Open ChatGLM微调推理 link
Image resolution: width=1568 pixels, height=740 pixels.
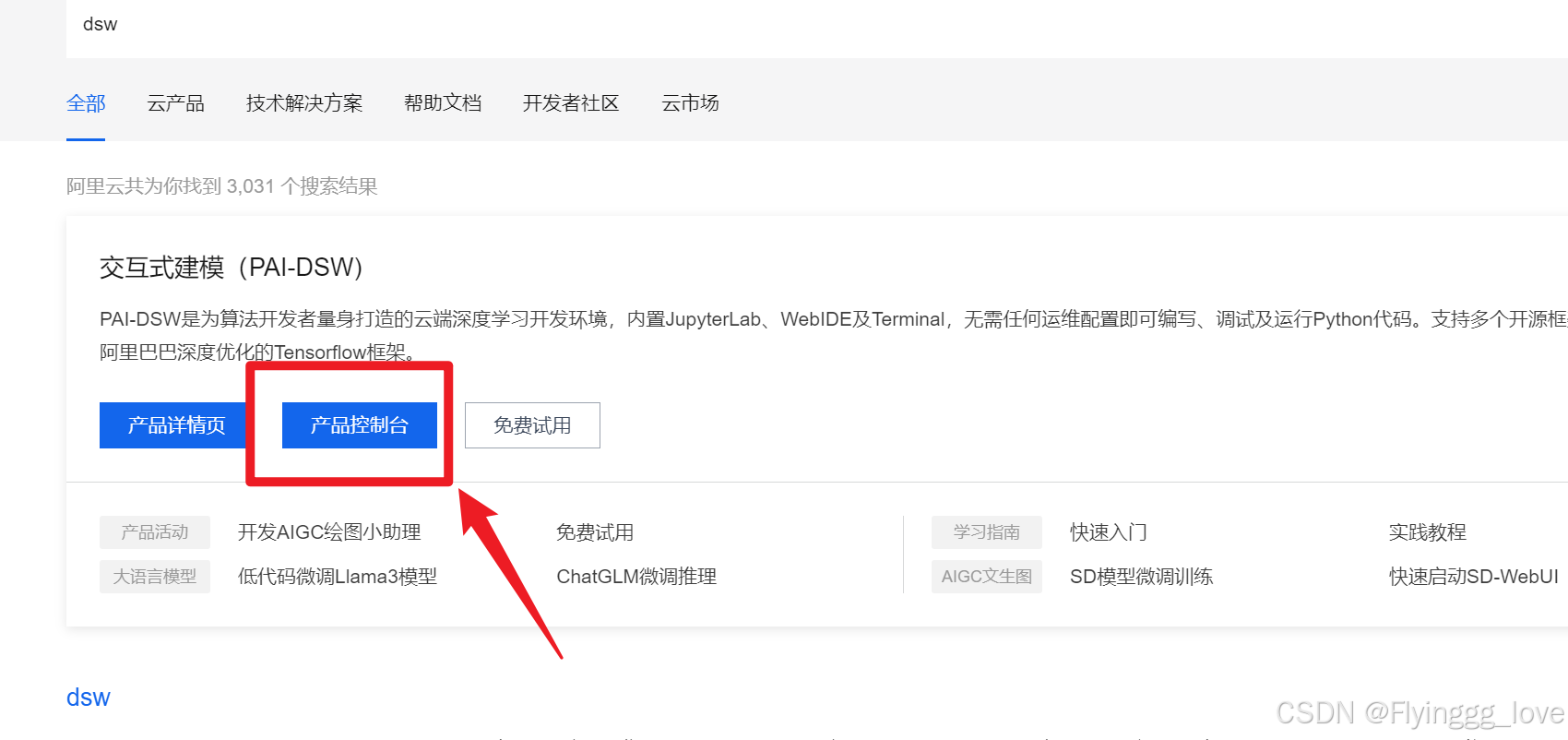(x=636, y=577)
